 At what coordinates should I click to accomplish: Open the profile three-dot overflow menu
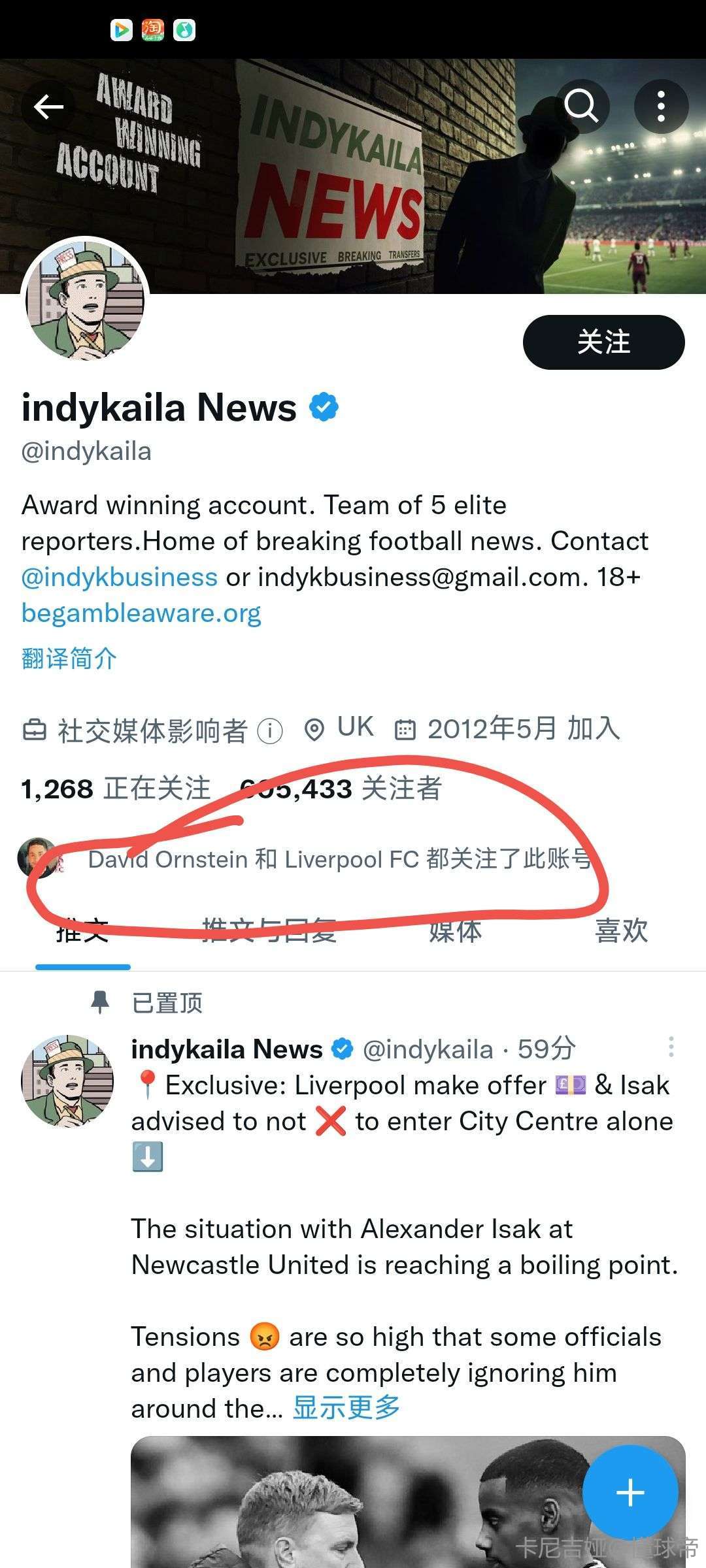[x=661, y=106]
